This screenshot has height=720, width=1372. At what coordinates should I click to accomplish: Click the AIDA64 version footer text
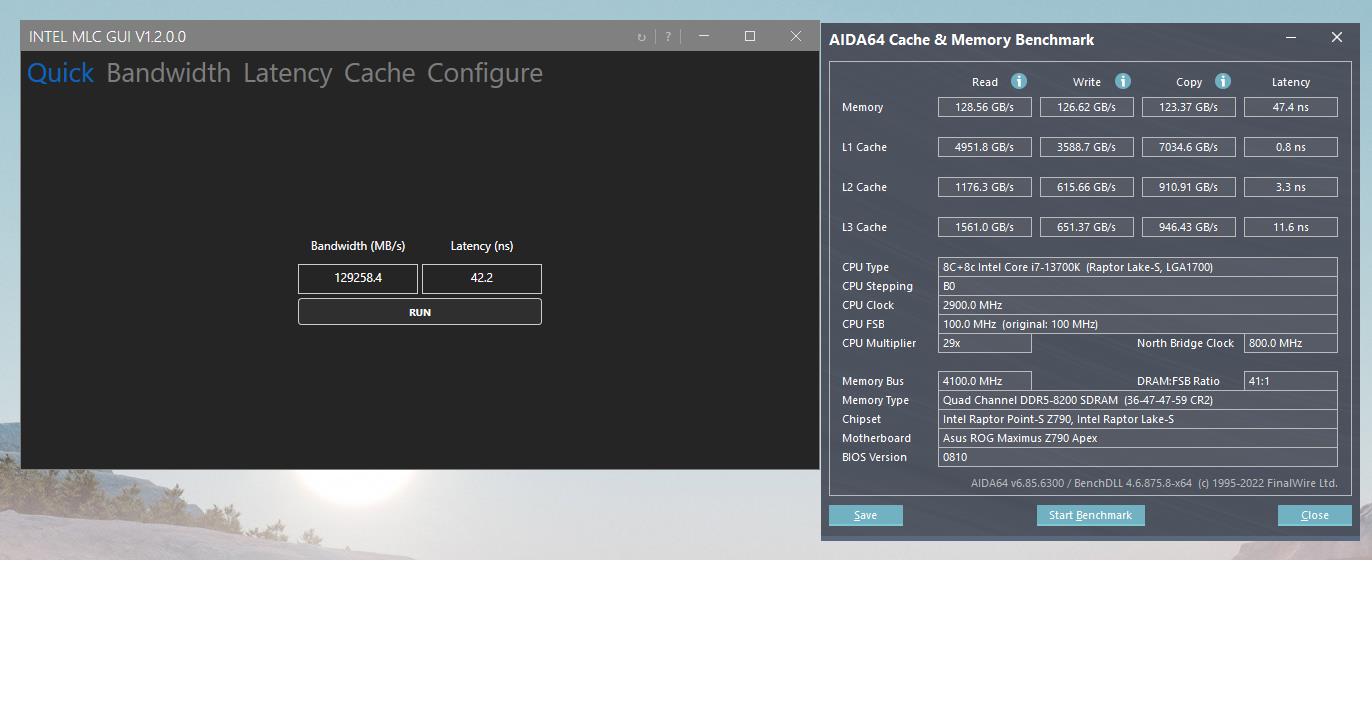[x=1154, y=484]
